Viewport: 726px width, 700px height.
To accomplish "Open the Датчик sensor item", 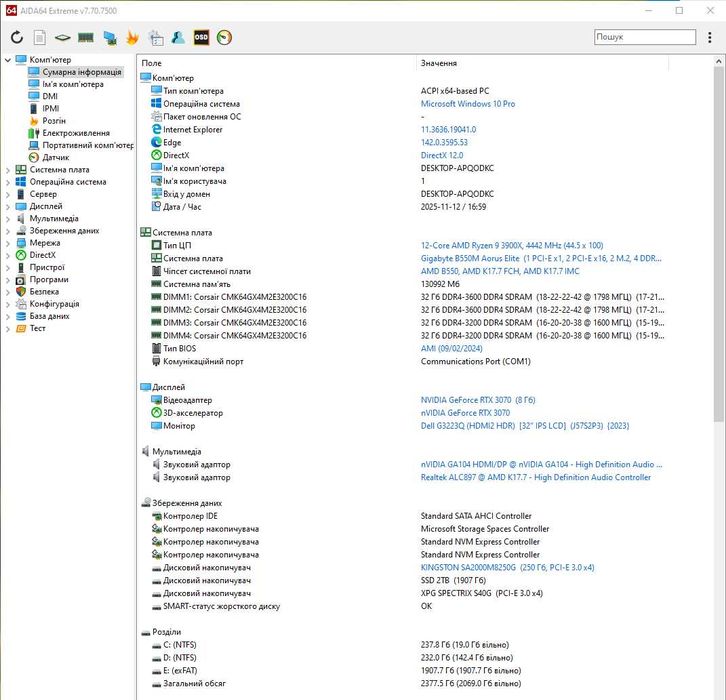I will coord(56,157).
